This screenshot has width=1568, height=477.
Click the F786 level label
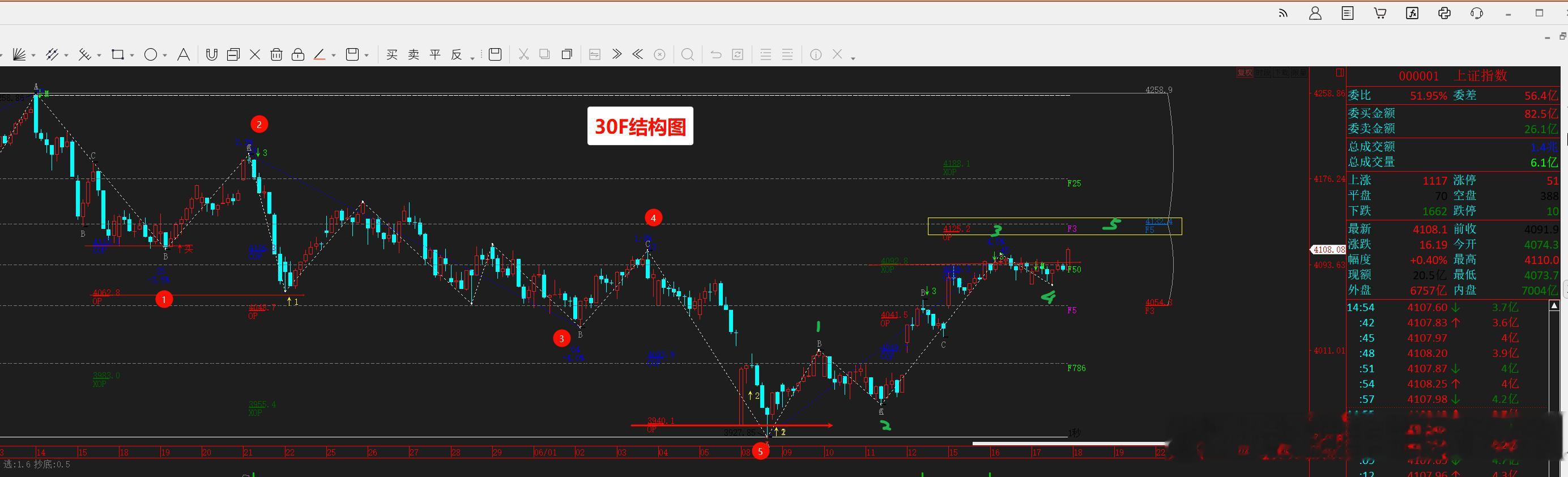tap(1076, 368)
